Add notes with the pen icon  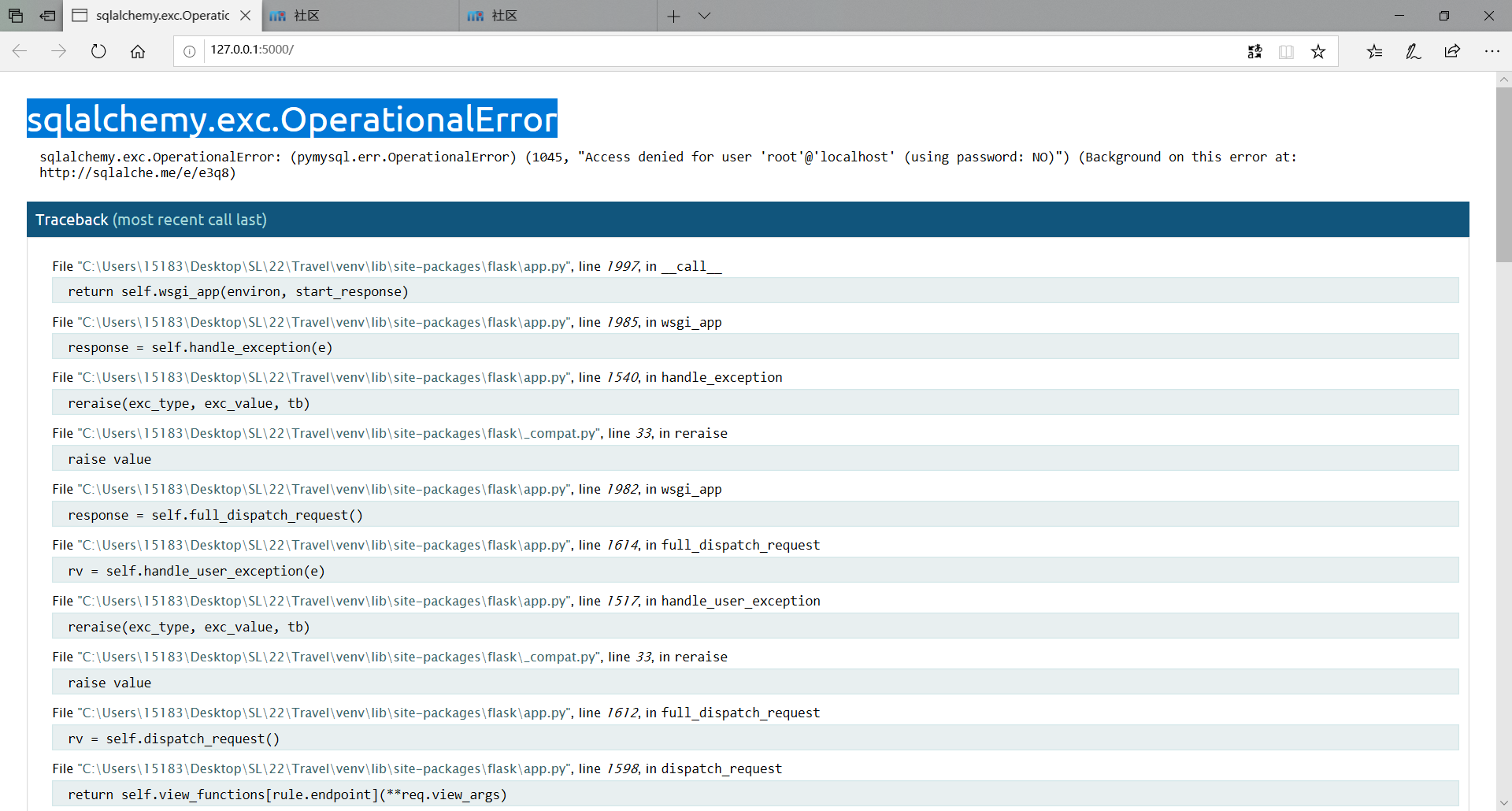(1414, 51)
